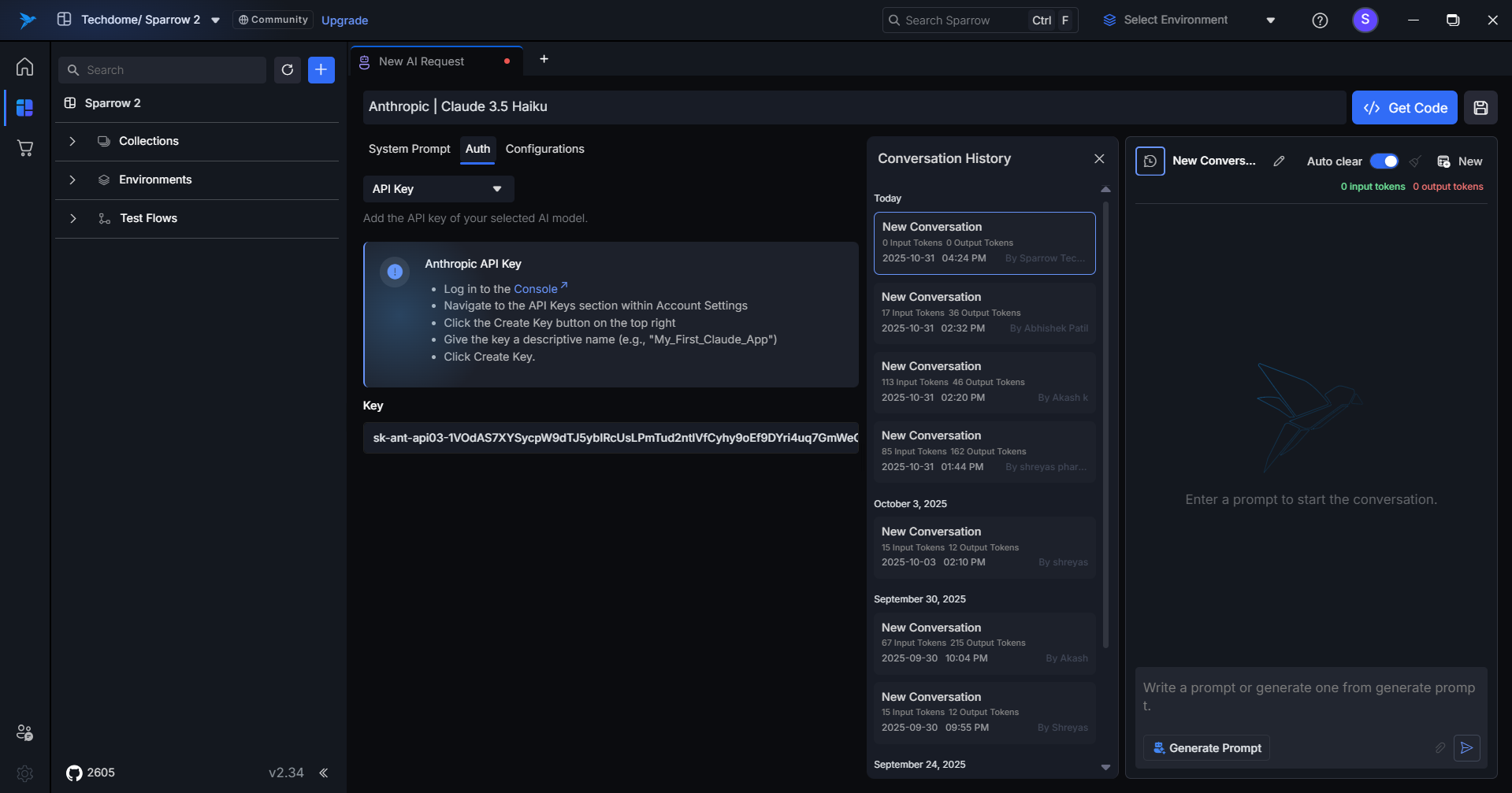The width and height of the screenshot is (1512, 793).
Task: Click the Get Code button
Action: pyautogui.click(x=1404, y=108)
